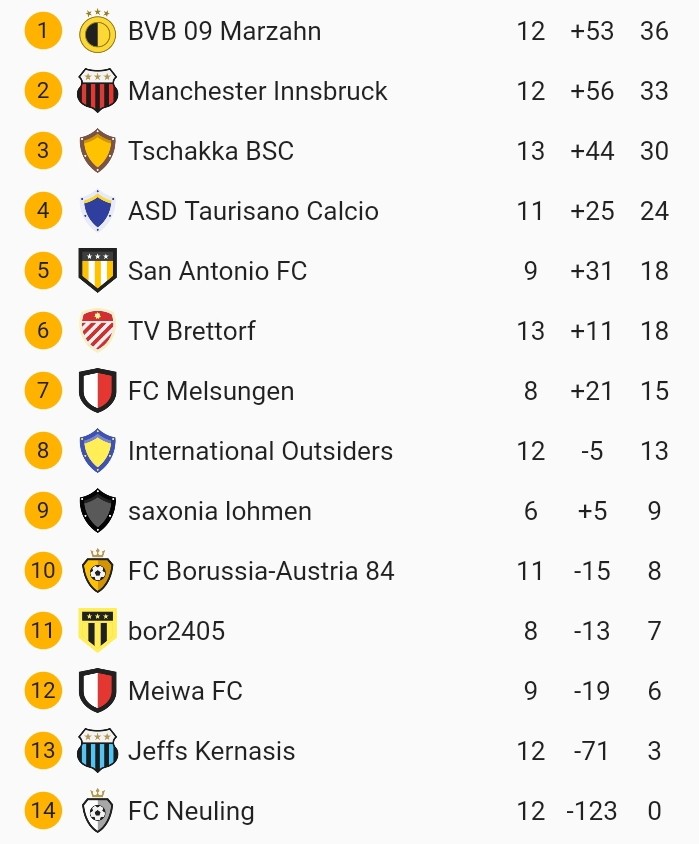Click the BVB 09 Marzahn club crest
The height and width of the screenshot is (844, 699).
pos(97,31)
